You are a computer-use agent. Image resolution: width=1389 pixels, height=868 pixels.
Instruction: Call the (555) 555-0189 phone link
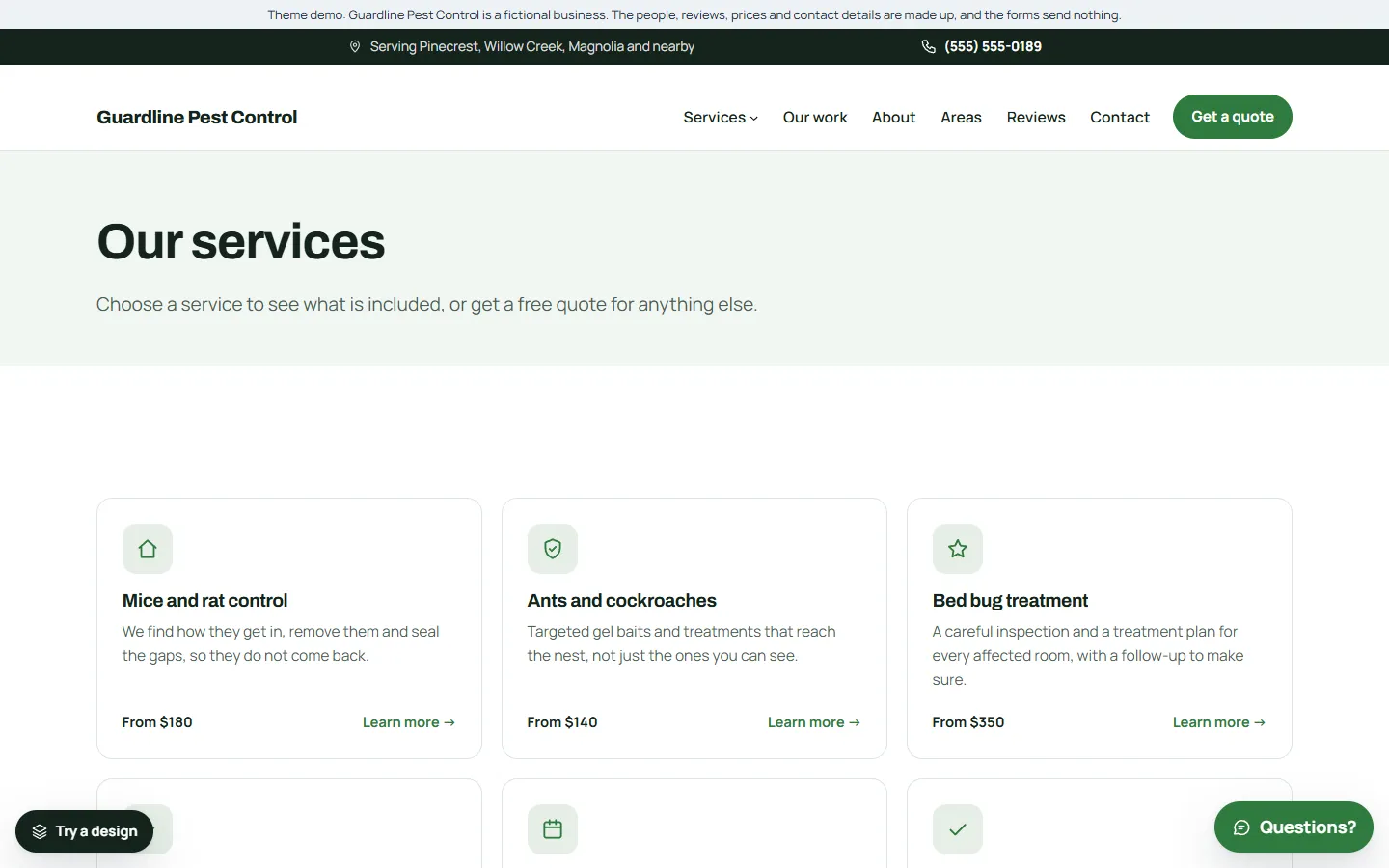click(993, 46)
